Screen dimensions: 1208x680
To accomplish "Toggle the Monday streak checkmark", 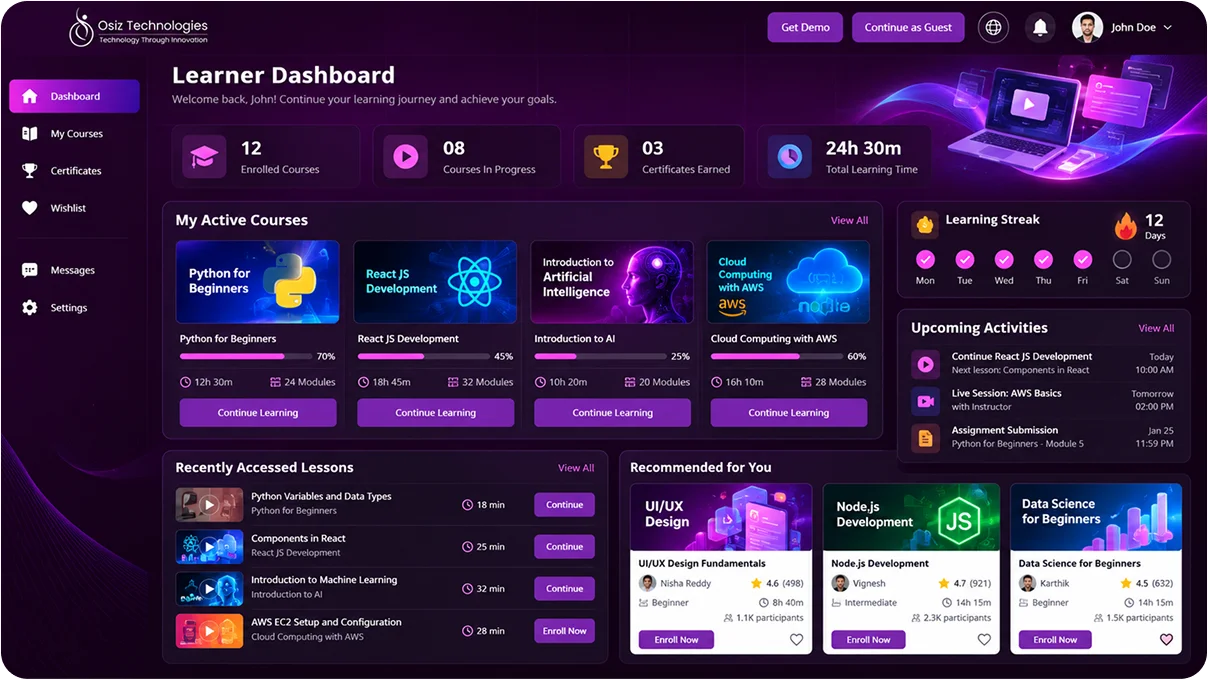I will click(925, 260).
